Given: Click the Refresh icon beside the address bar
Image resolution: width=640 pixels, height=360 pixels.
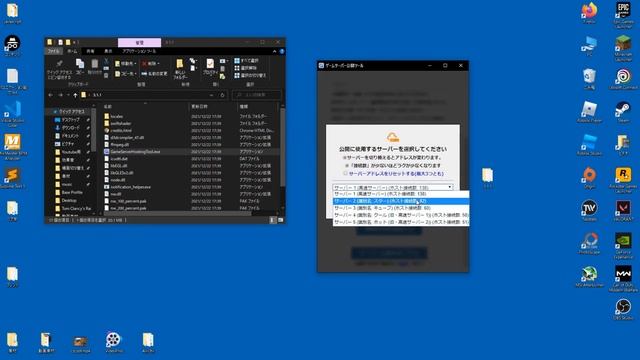Looking at the screenshot, I should point(222,95).
